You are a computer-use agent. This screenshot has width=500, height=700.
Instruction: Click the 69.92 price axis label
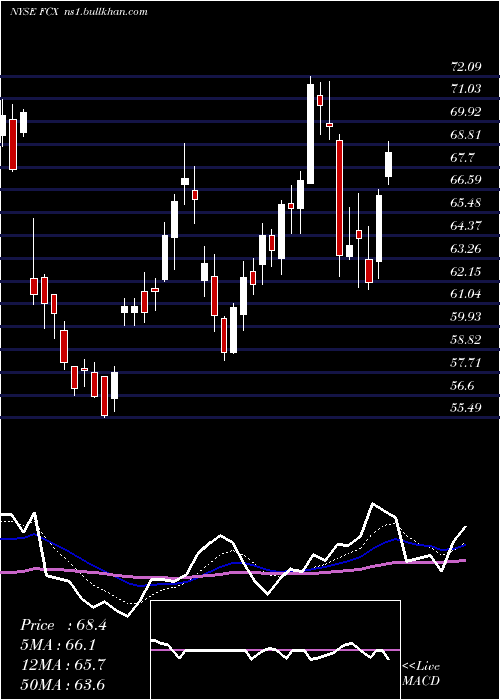coord(466,112)
